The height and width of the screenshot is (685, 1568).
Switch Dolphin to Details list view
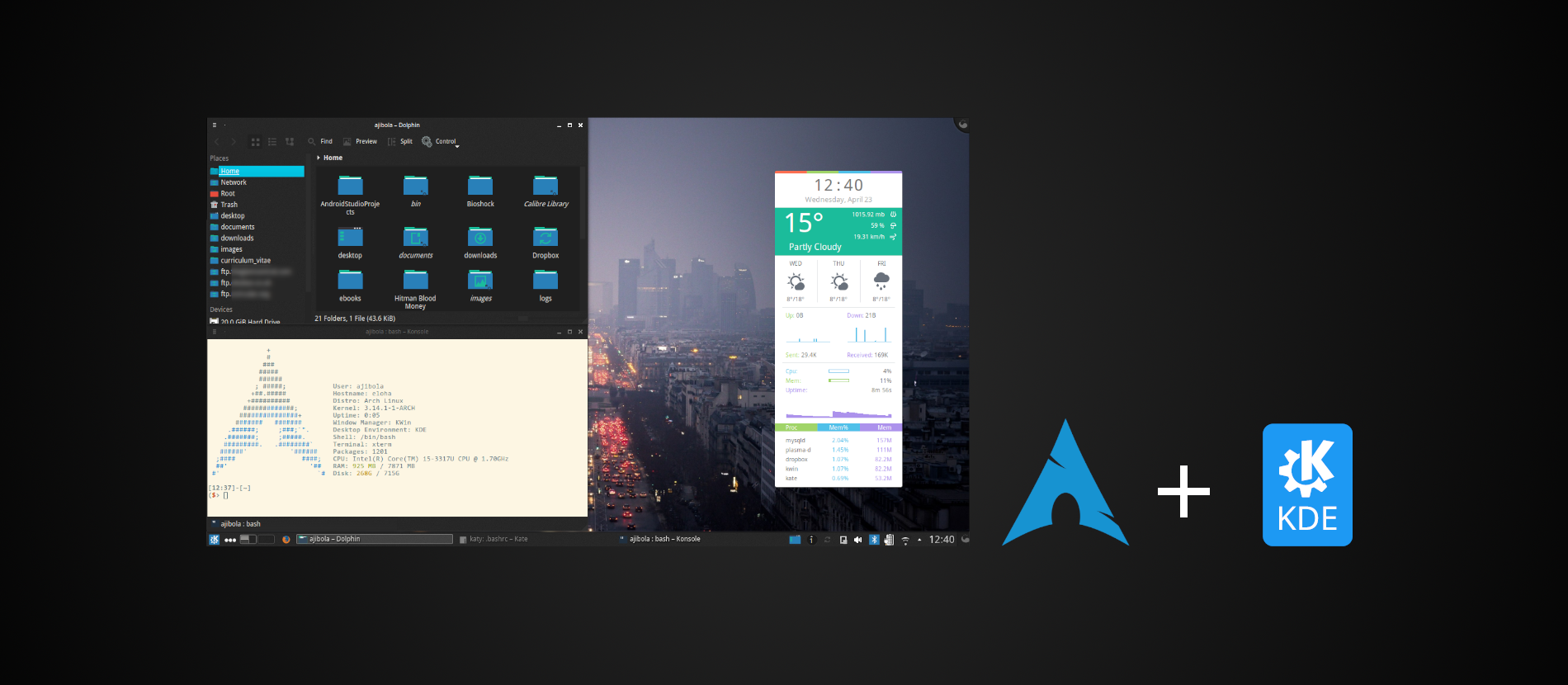point(272,142)
